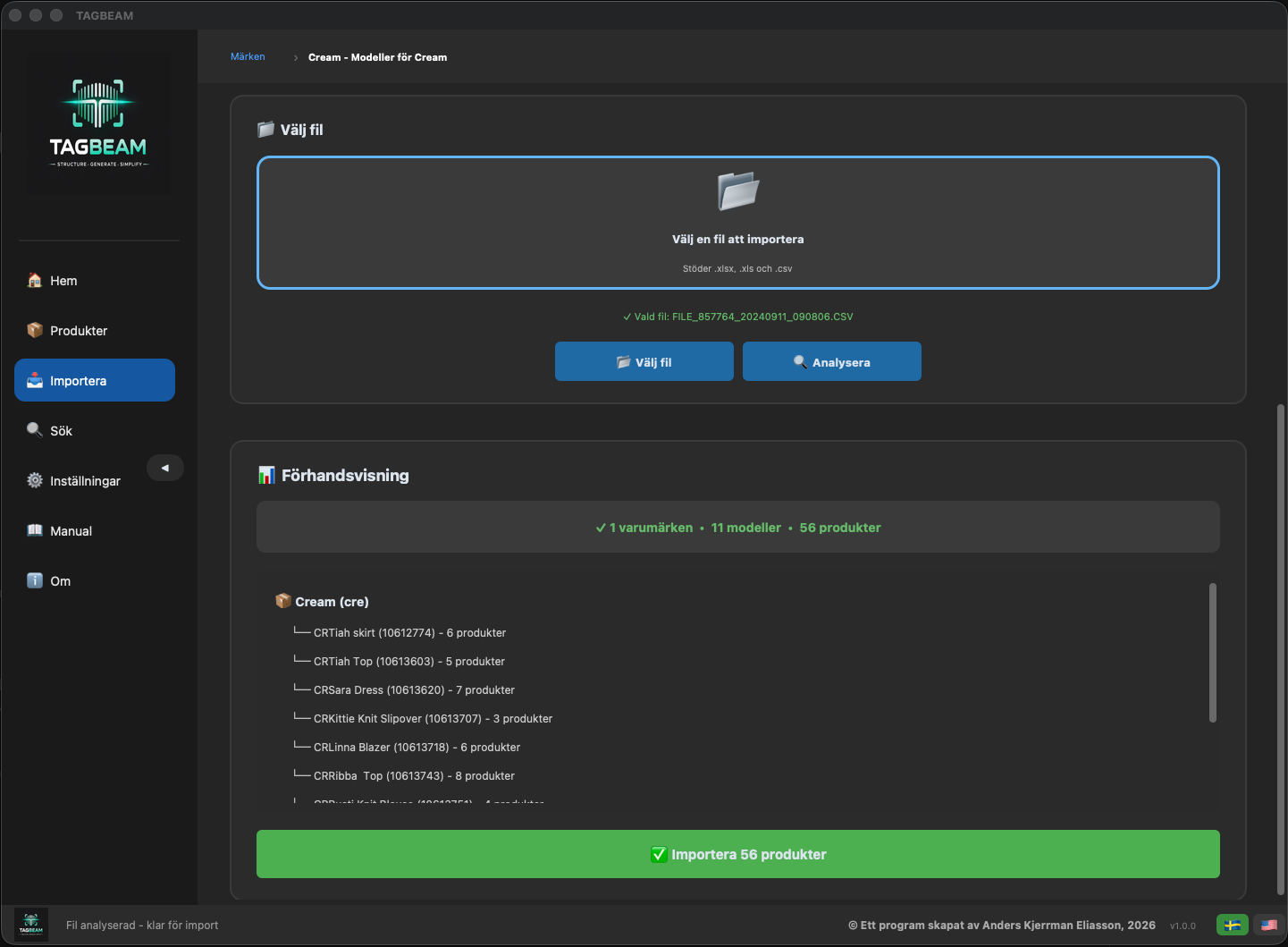
Task: Select CRKittie Knit Slipover (10613707) row
Action: (423, 718)
